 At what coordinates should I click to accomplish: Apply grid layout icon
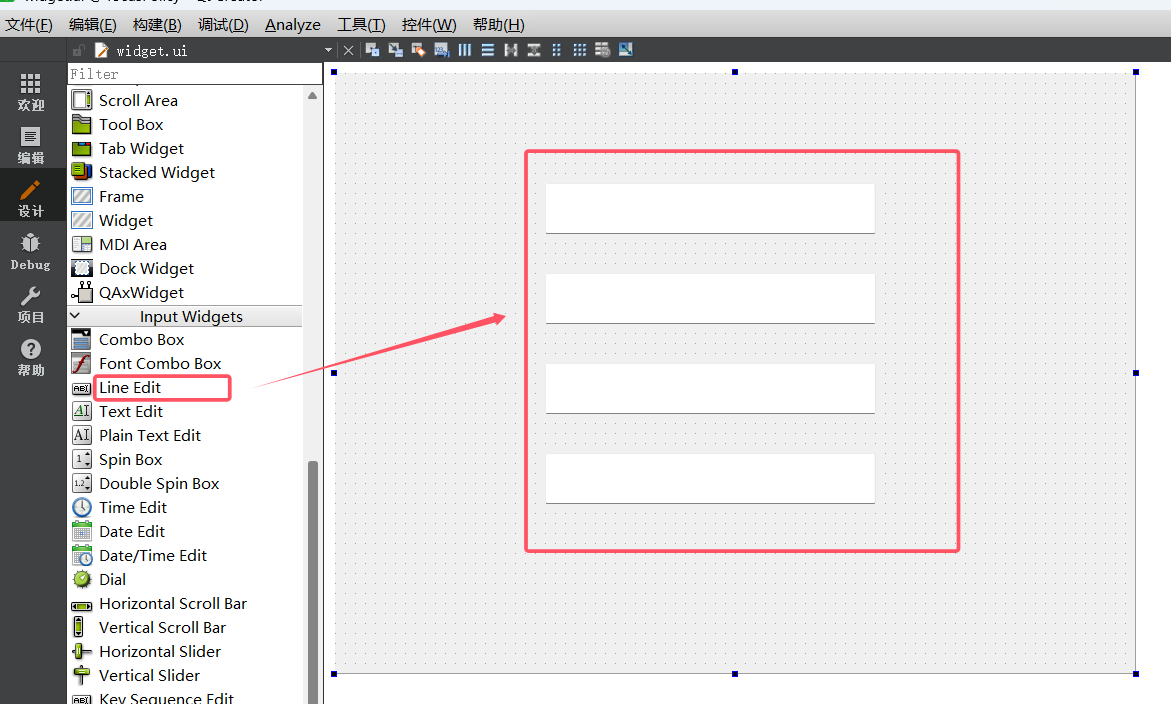click(x=580, y=50)
